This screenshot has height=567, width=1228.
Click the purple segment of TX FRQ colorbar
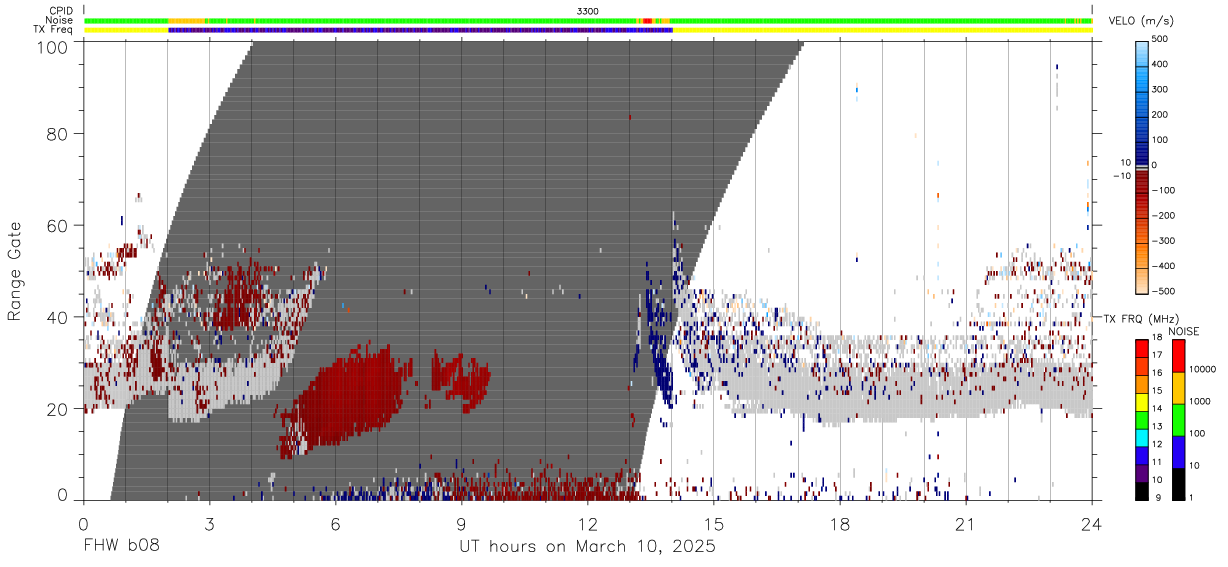tap(1142, 473)
